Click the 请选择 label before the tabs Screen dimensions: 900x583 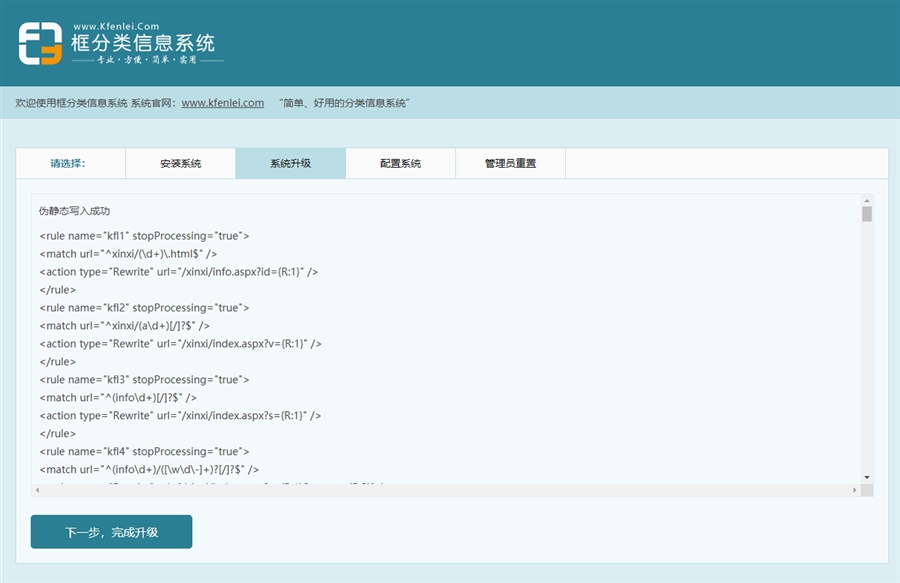coord(68,163)
